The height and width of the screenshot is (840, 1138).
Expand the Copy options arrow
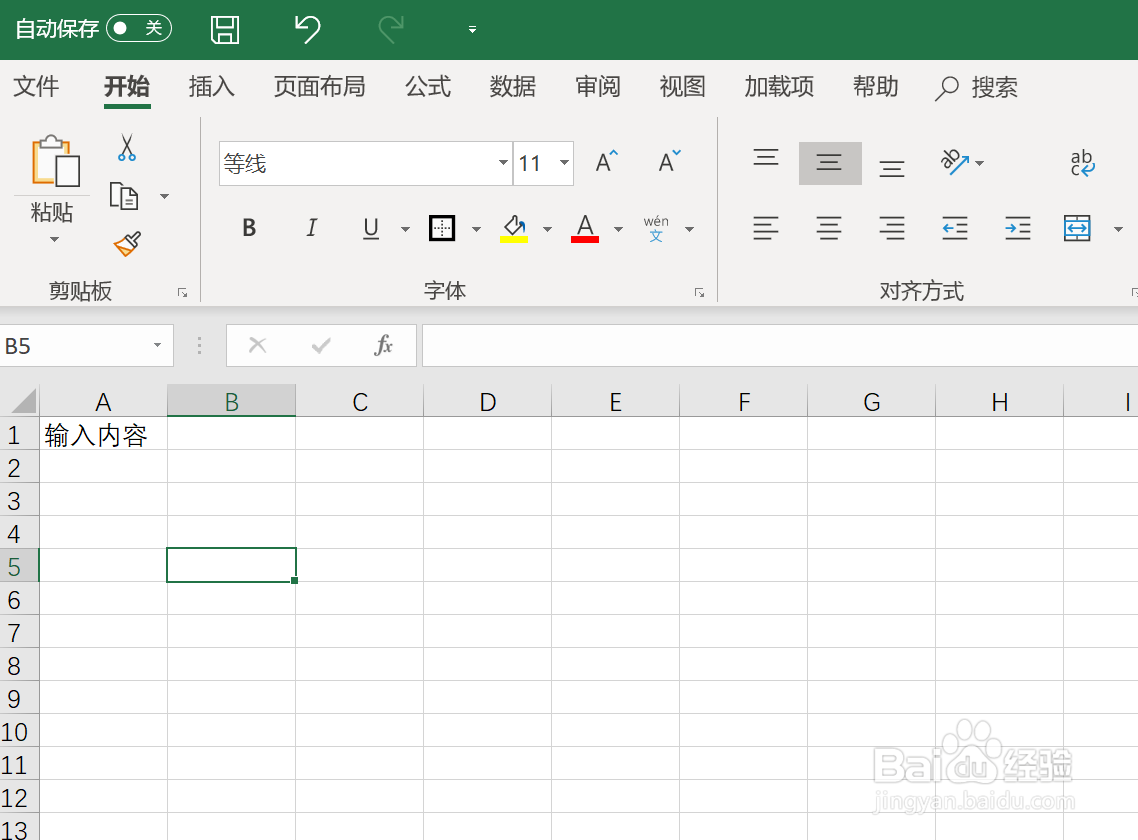(x=165, y=196)
